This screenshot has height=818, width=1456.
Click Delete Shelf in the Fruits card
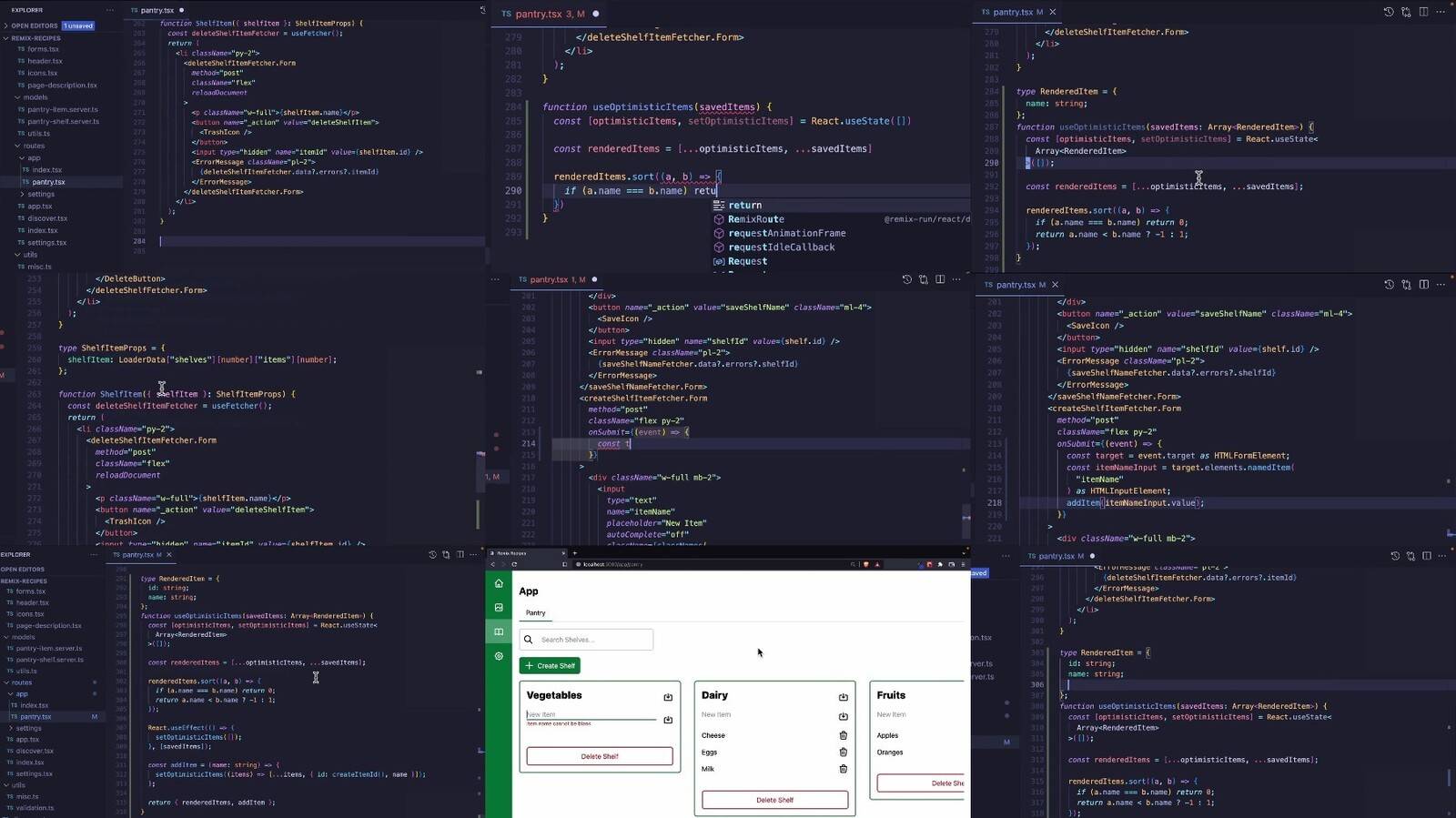tap(921, 783)
